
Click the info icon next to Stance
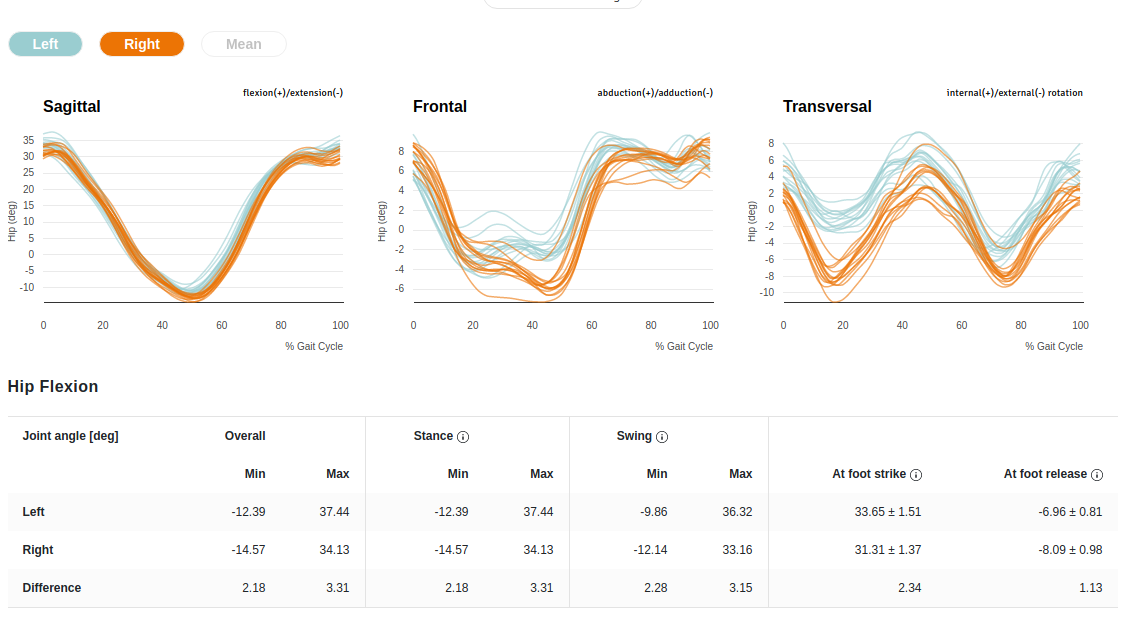coord(463,437)
